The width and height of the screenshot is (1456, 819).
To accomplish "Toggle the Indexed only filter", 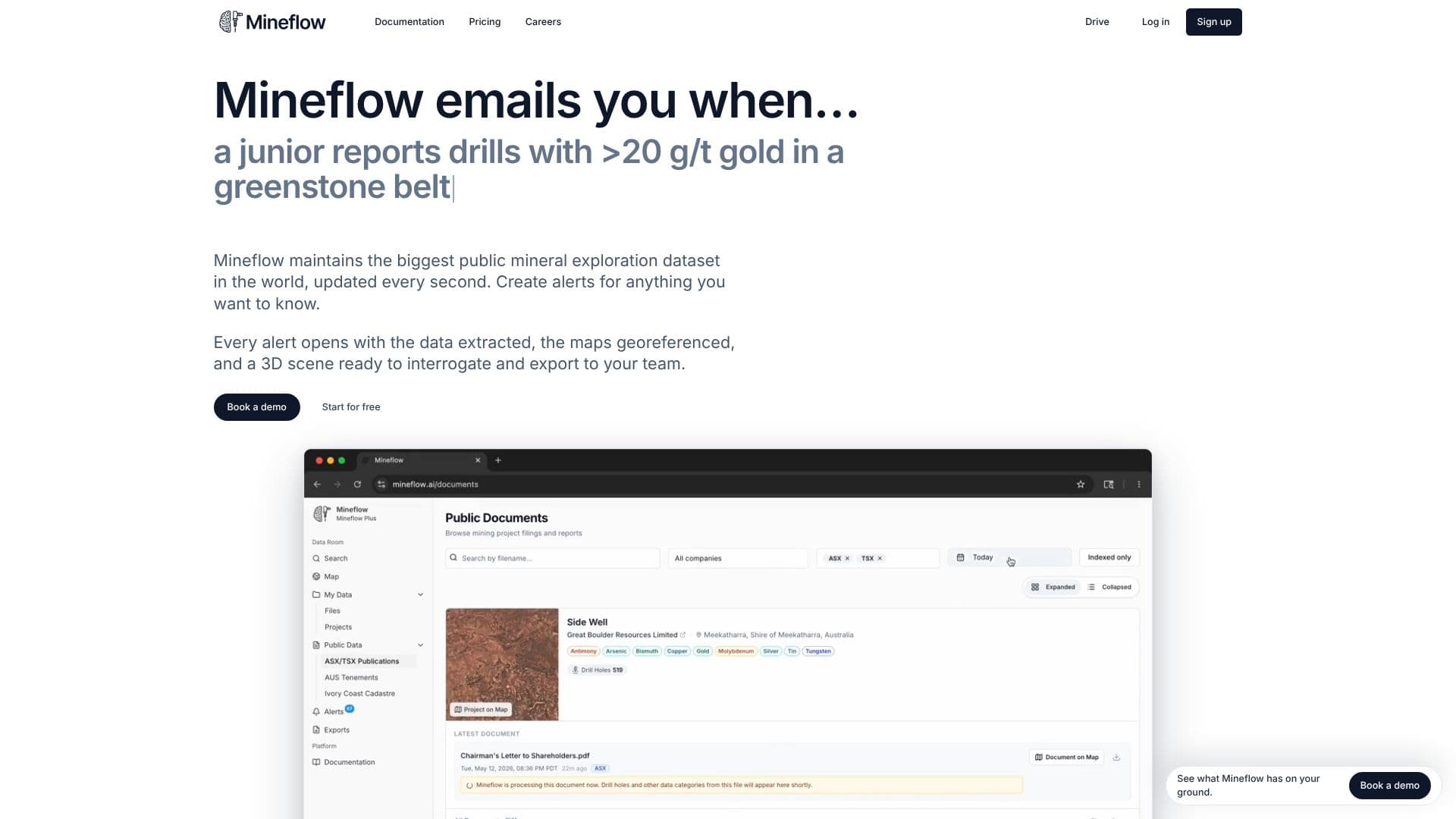I will pos(1109,557).
